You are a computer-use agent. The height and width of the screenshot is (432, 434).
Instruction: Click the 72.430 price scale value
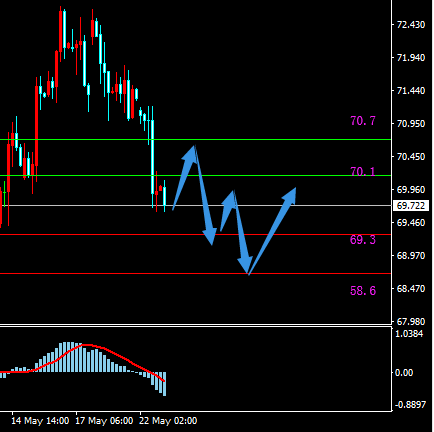411,25
